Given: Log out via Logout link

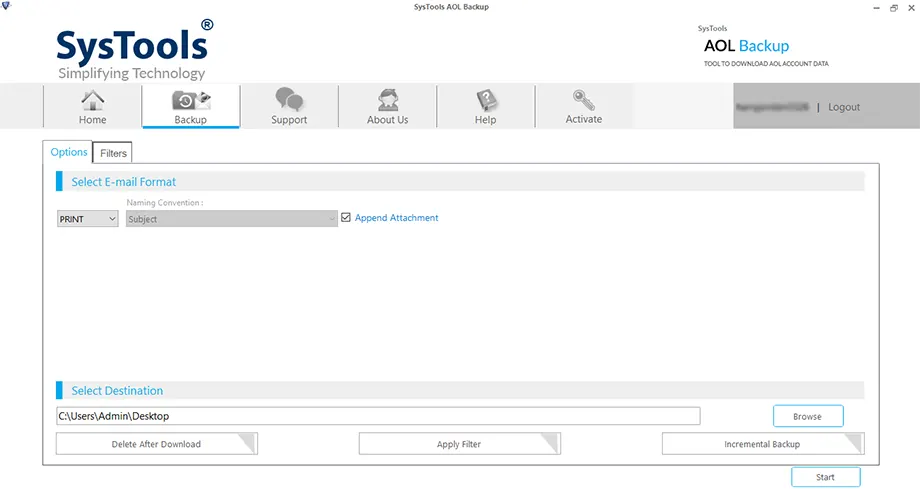Looking at the screenshot, I should click(x=844, y=107).
